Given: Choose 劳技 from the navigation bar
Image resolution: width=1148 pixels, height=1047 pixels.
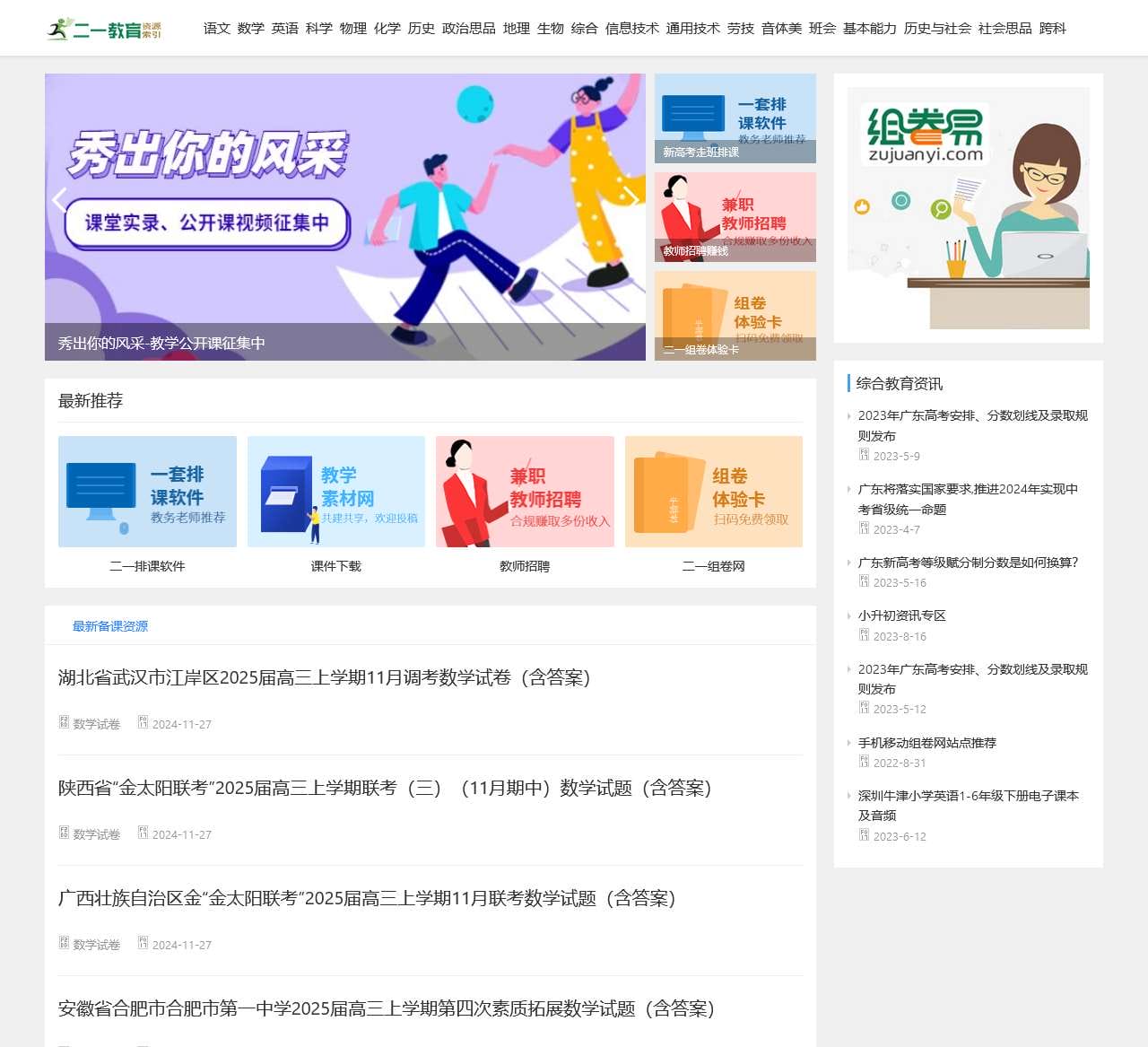Looking at the screenshot, I should pos(741,29).
